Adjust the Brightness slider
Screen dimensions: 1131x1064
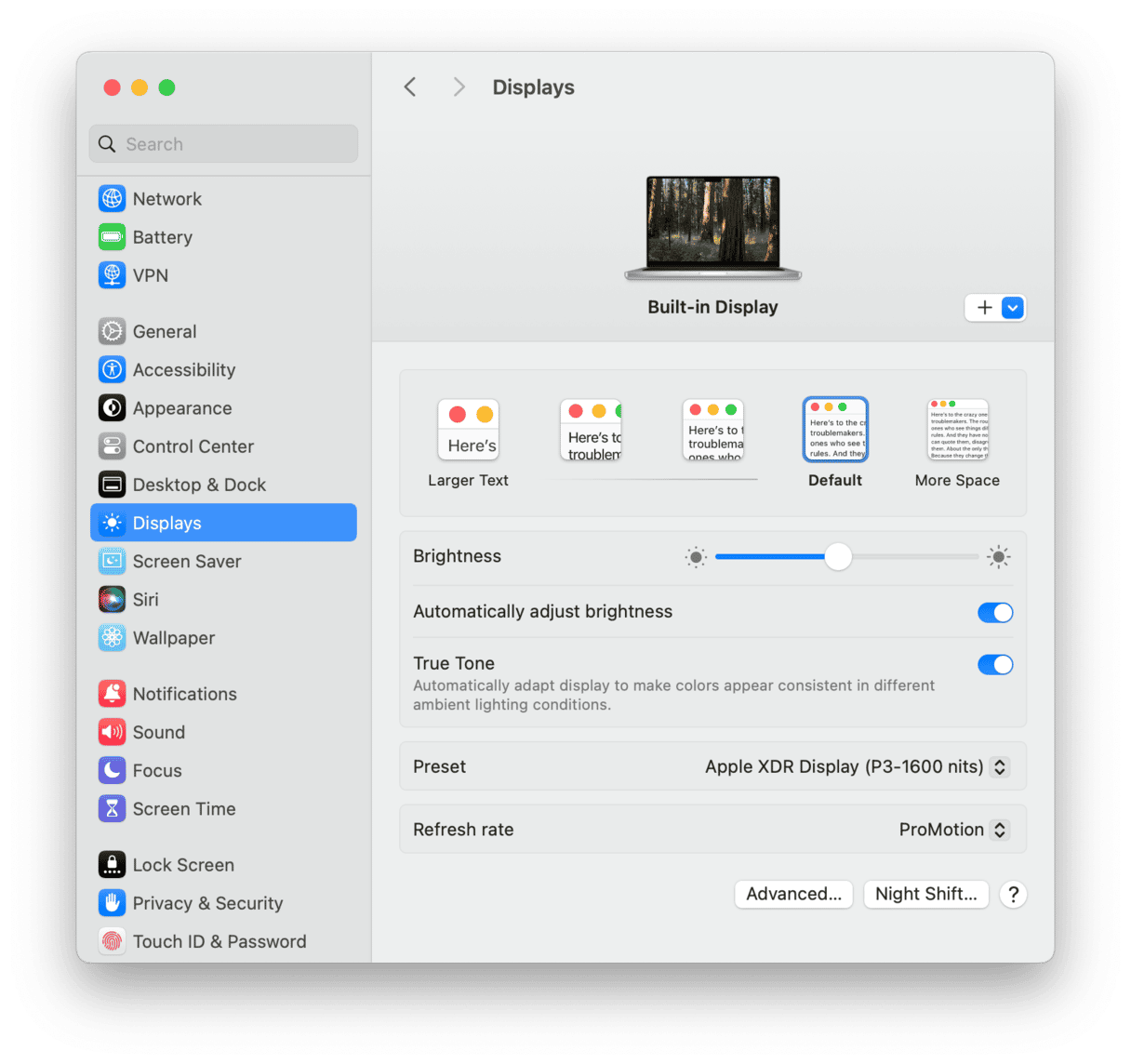pyautogui.click(x=838, y=556)
